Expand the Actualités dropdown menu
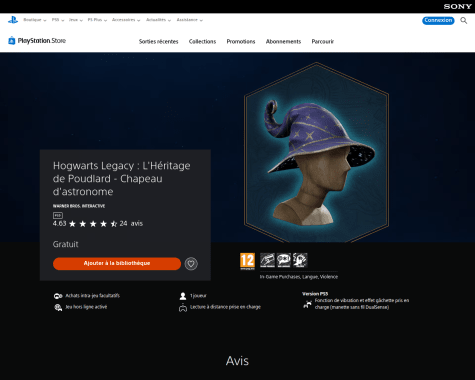 click(158, 20)
